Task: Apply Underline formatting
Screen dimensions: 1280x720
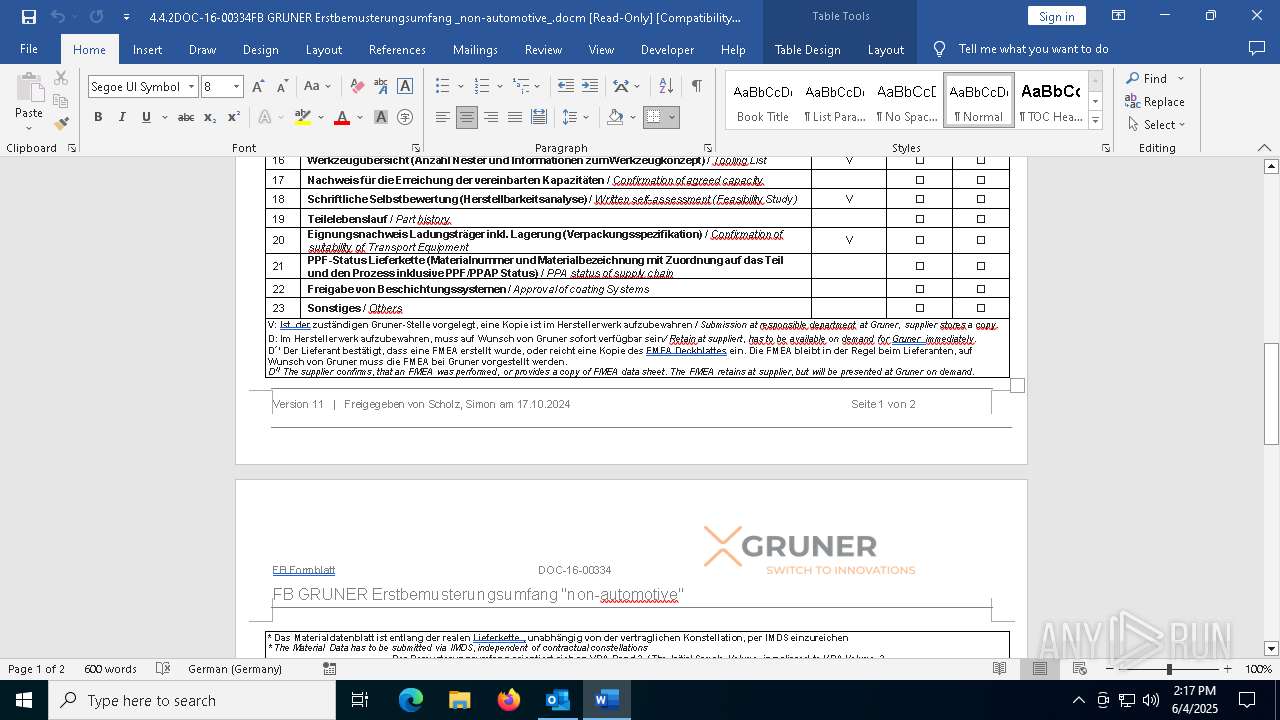Action: [146, 117]
